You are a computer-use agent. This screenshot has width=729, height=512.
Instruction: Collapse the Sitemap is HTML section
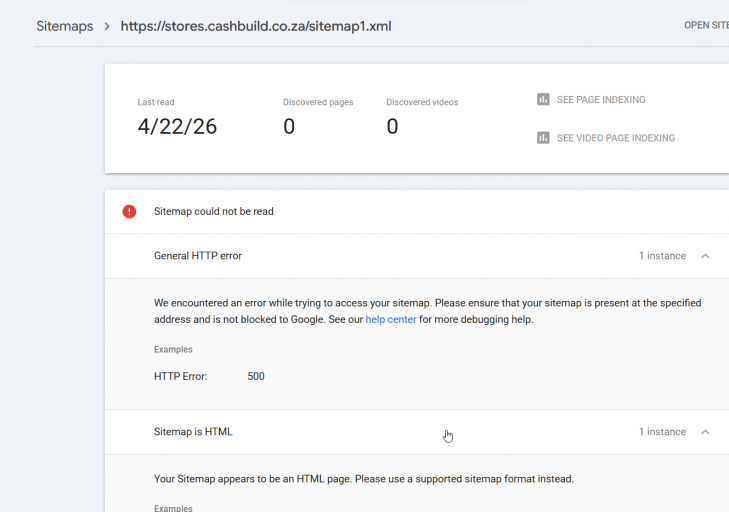click(705, 432)
